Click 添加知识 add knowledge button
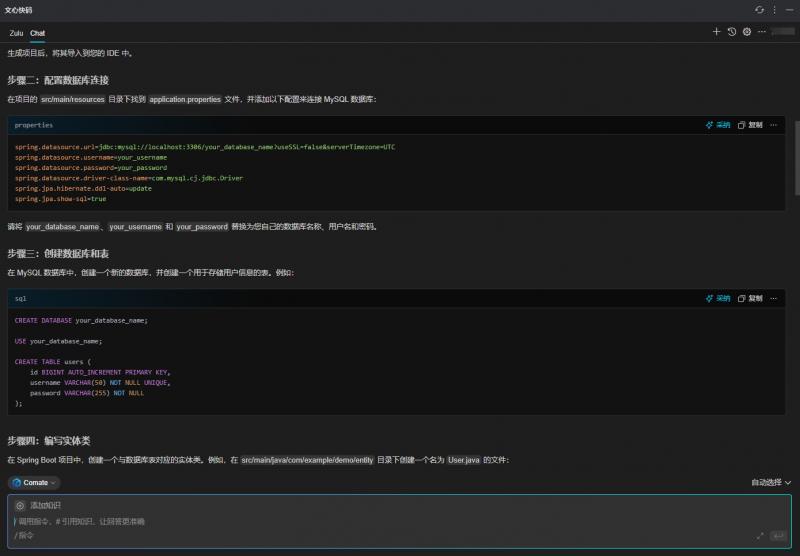 pos(38,506)
